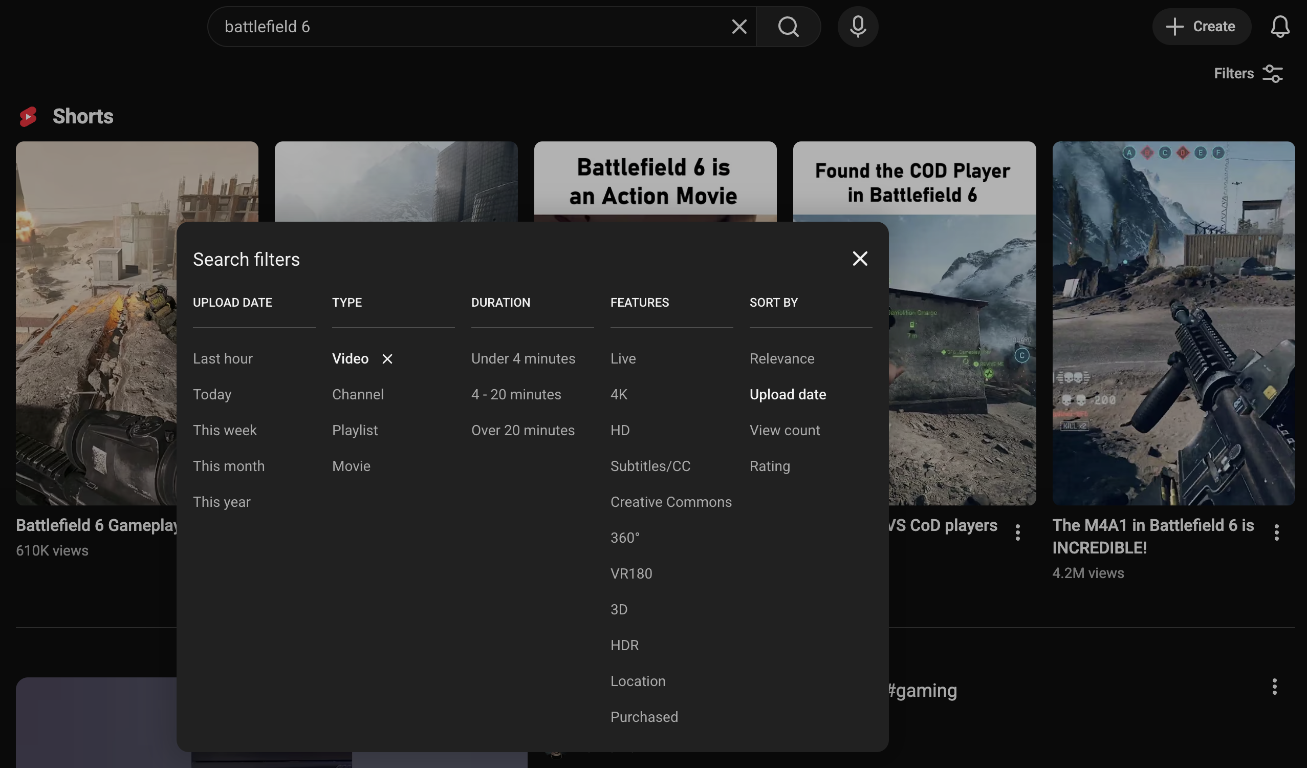Click the Create button
1307x768 pixels.
1201,26
